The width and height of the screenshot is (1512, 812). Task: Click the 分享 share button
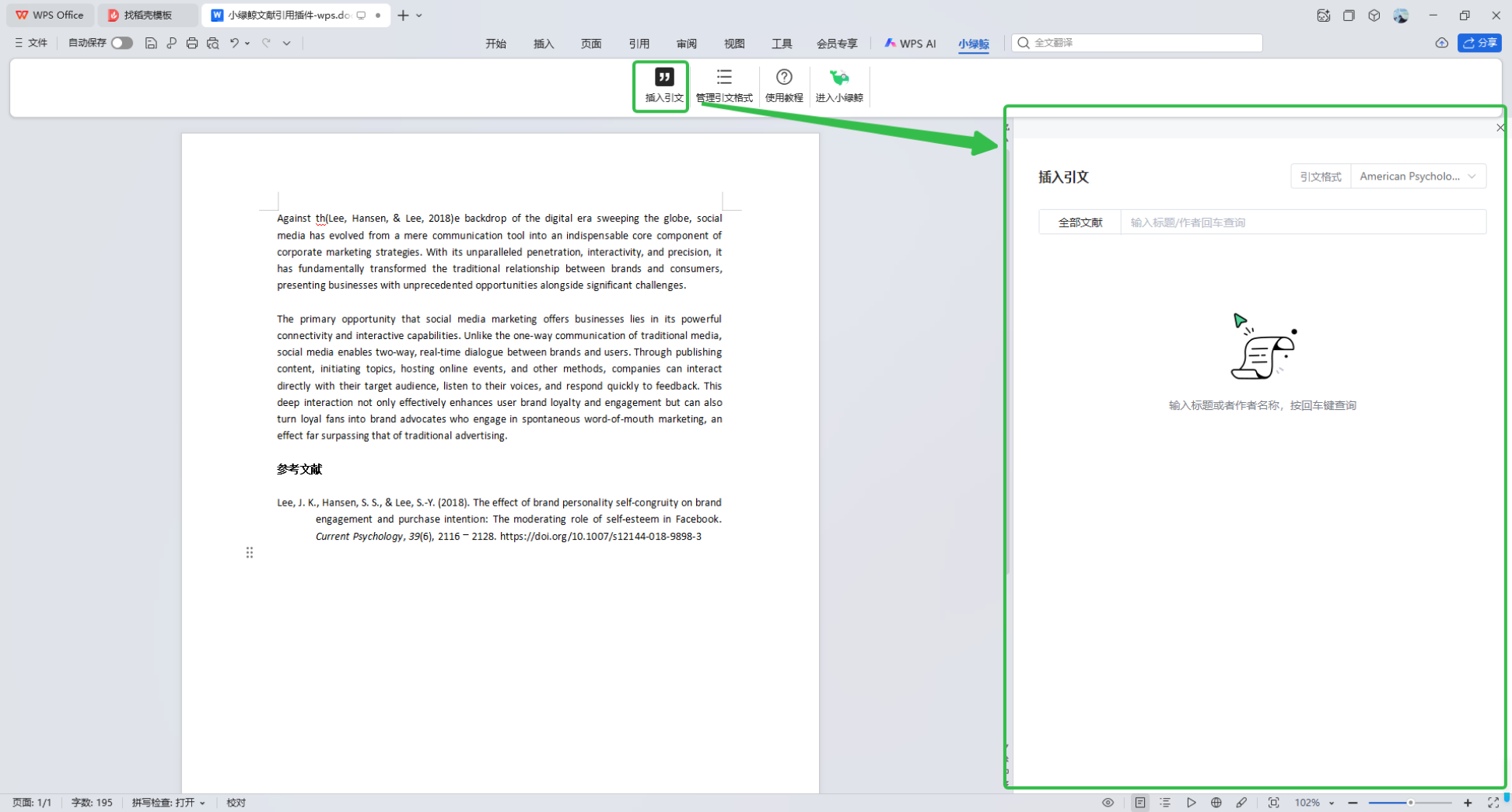(1479, 44)
